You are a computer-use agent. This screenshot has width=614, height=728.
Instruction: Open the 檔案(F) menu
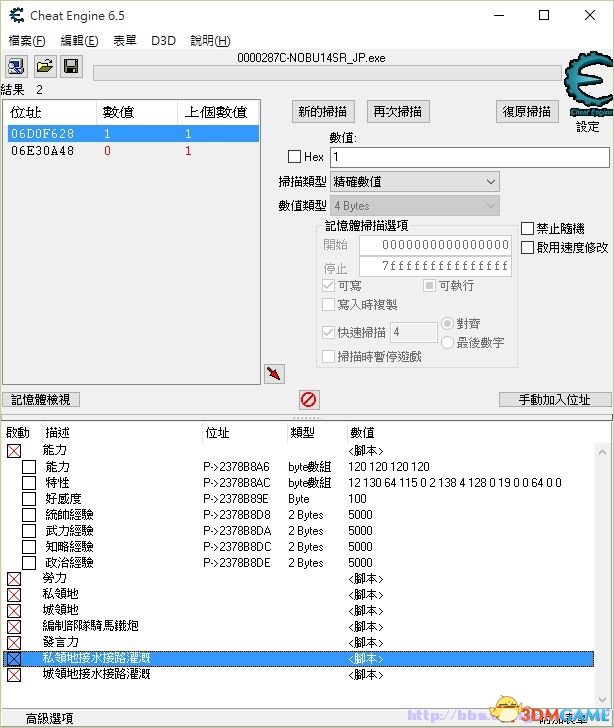(x=27, y=41)
